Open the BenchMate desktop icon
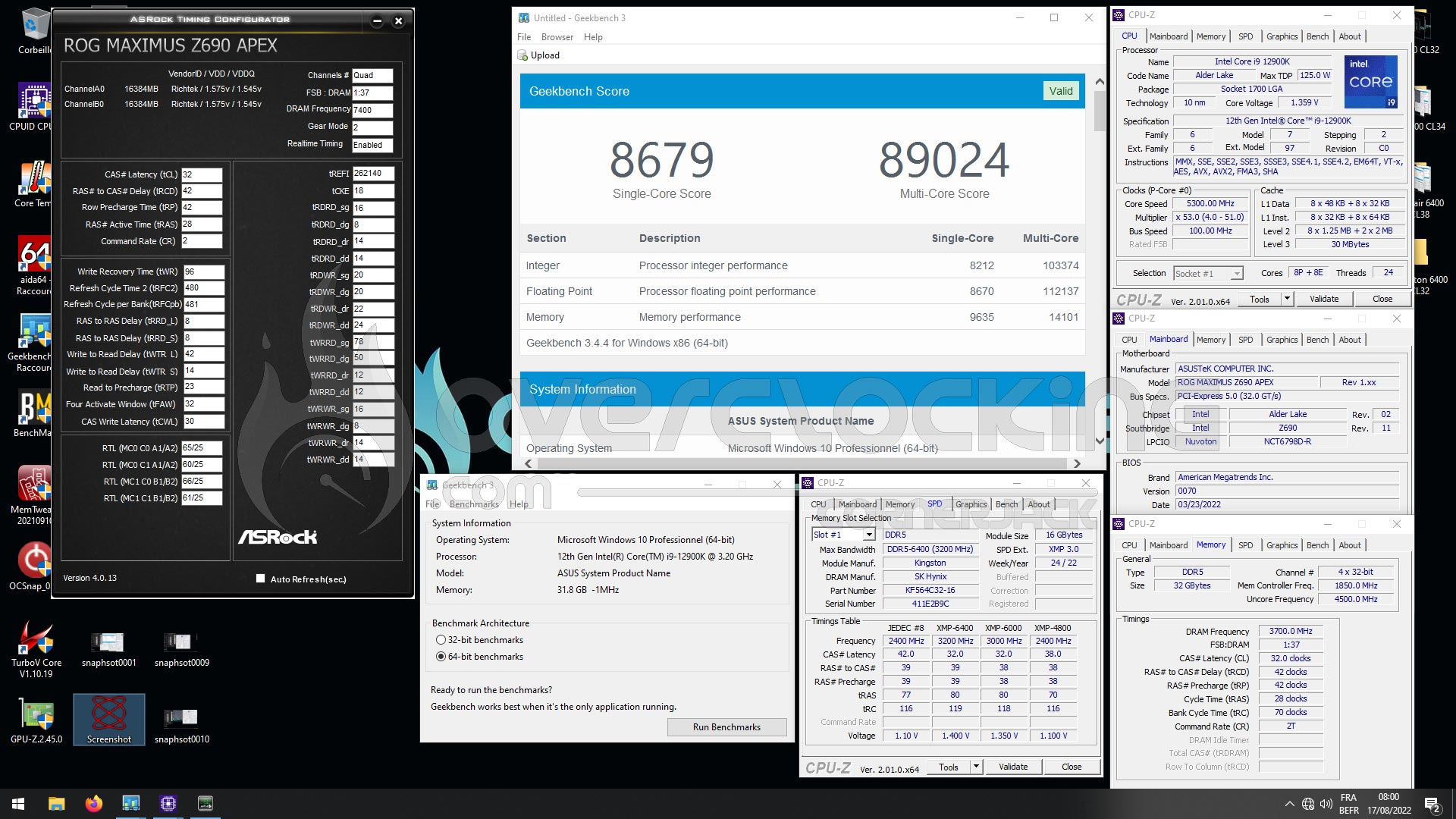The height and width of the screenshot is (819, 1456). (x=35, y=415)
